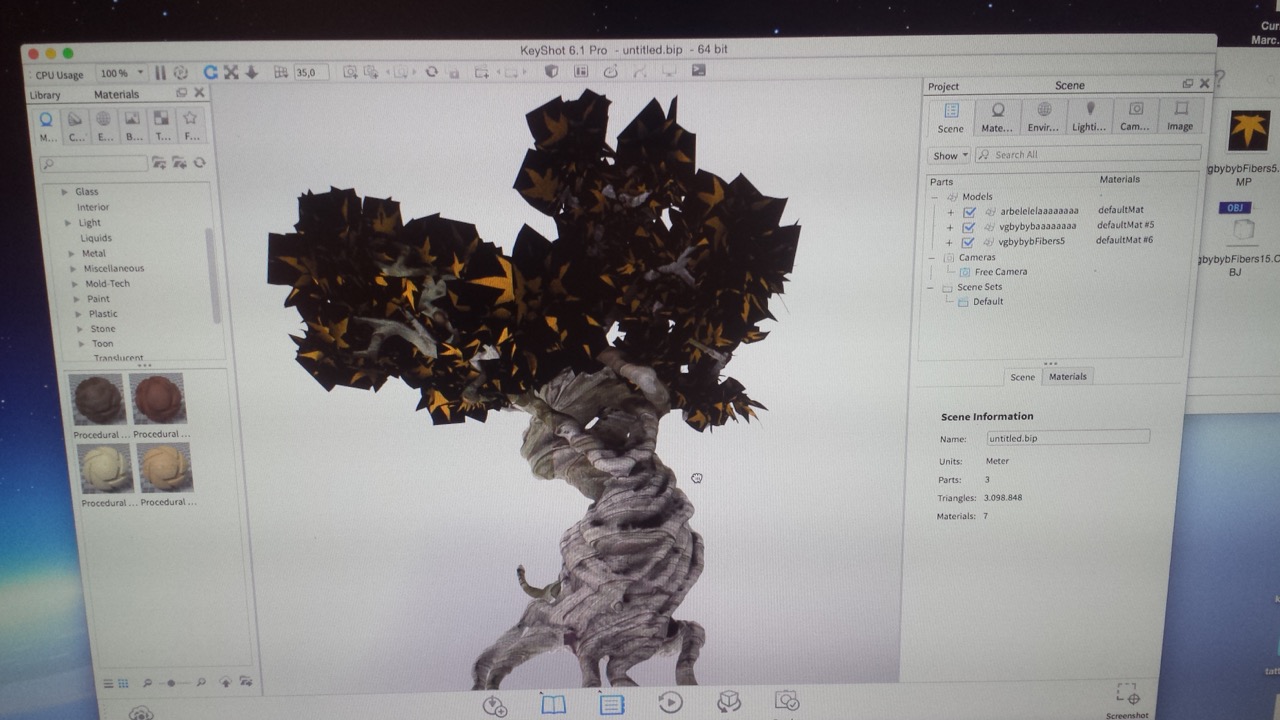Click the crossed-arrows icon in top toolbar

pyautogui.click(x=231, y=72)
